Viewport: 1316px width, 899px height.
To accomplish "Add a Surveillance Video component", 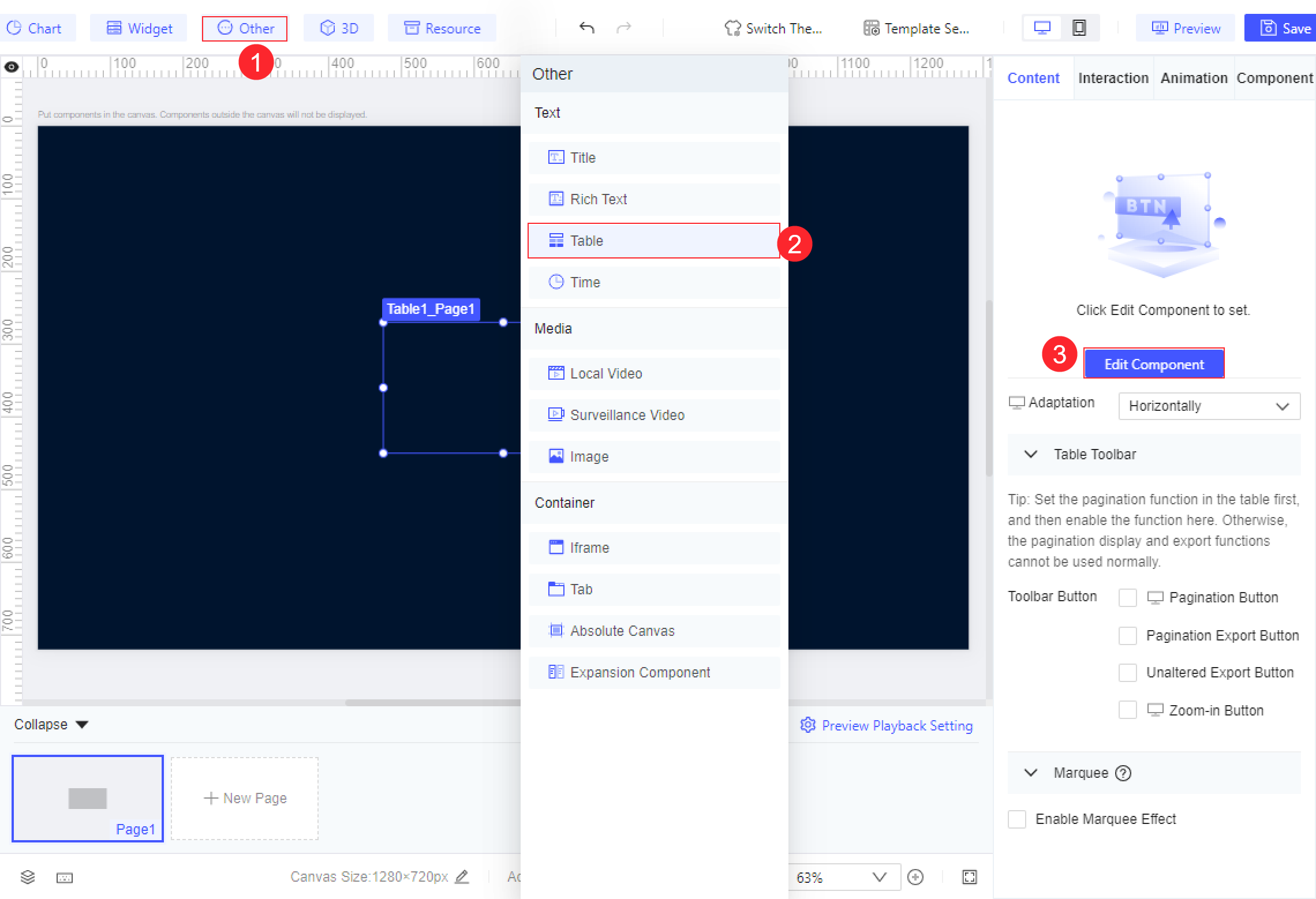I will [x=654, y=415].
